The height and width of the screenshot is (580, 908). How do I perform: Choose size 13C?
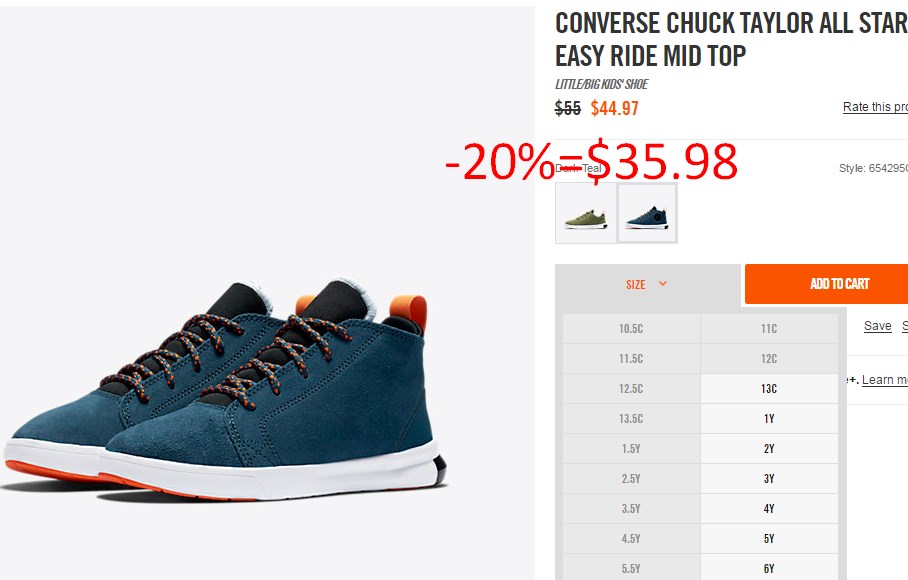pos(769,388)
